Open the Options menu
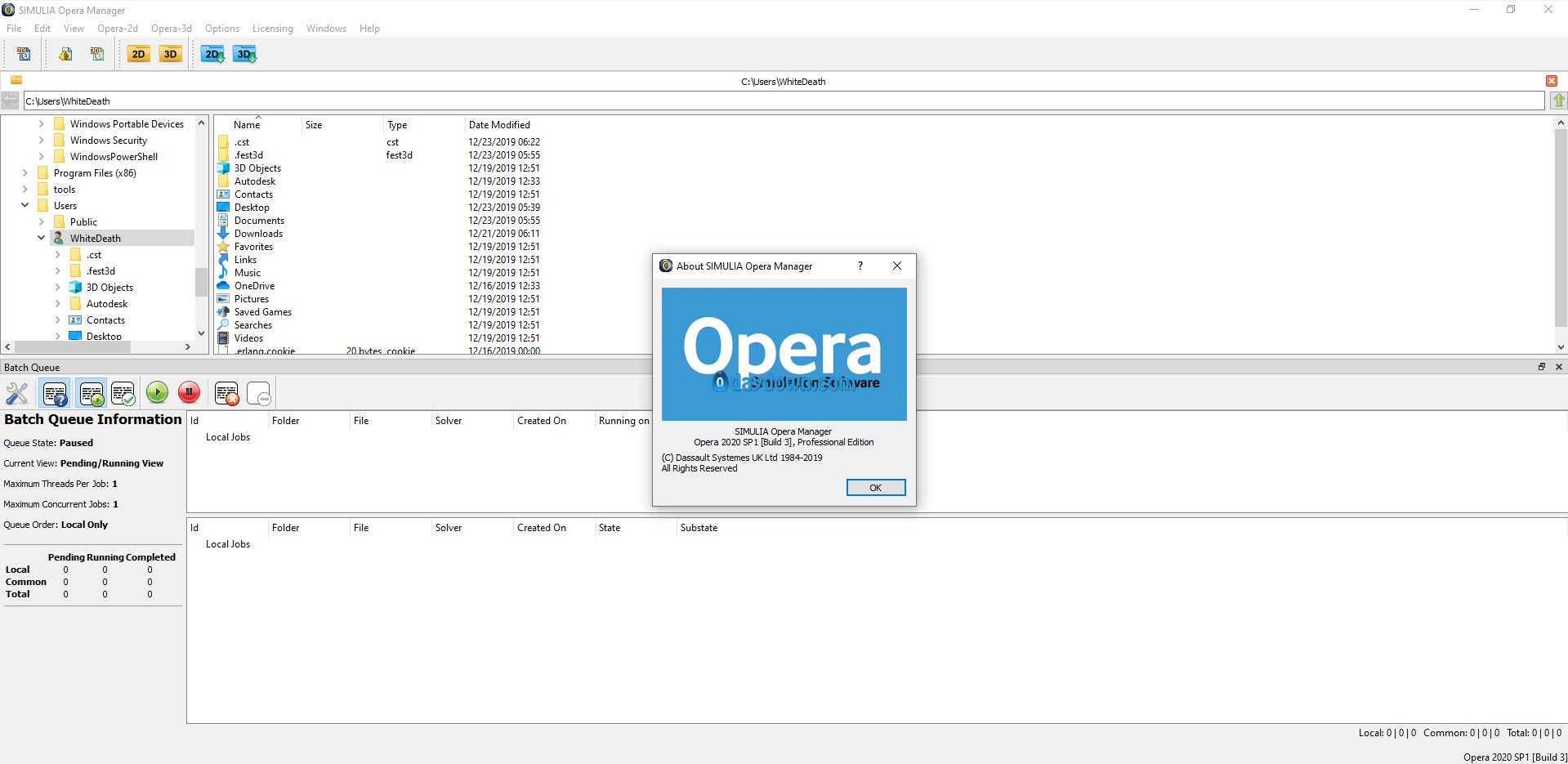This screenshot has width=1568, height=764. pyautogui.click(x=222, y=28)
